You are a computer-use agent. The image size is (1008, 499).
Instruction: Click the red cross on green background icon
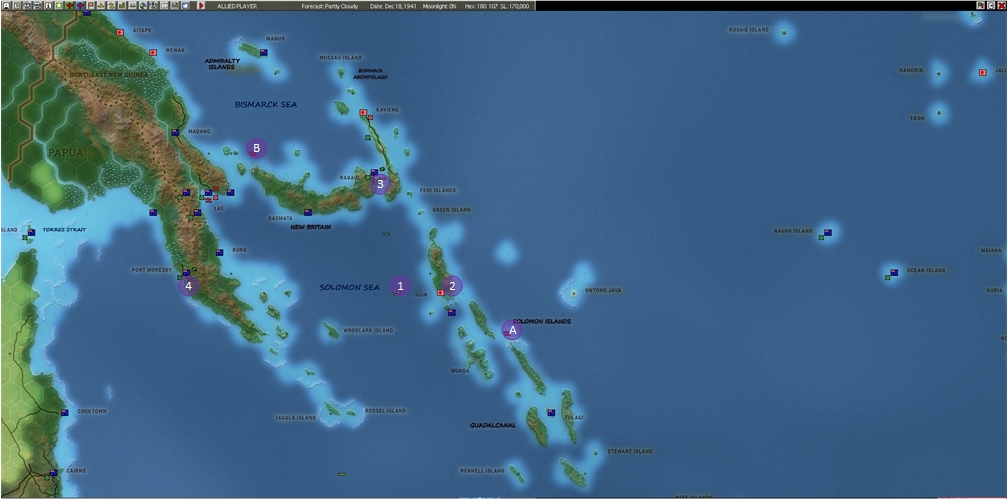69,6
